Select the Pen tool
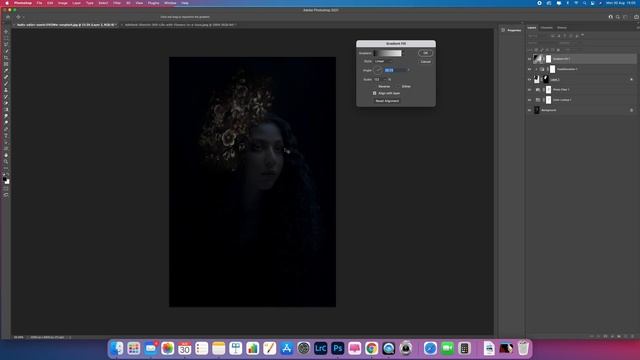Viewport: 640px width, 360px height. pos(6,129)
